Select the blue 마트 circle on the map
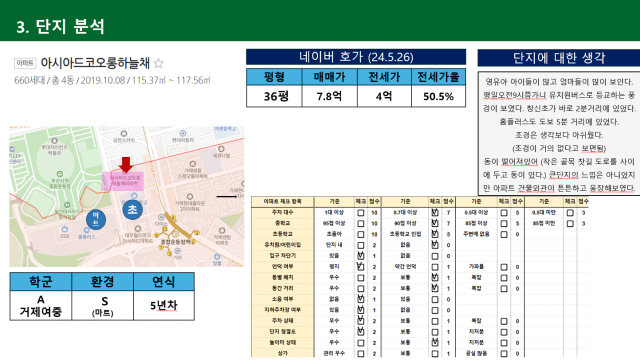The width and height of the screenshot is (640, 360). (96, 219)
